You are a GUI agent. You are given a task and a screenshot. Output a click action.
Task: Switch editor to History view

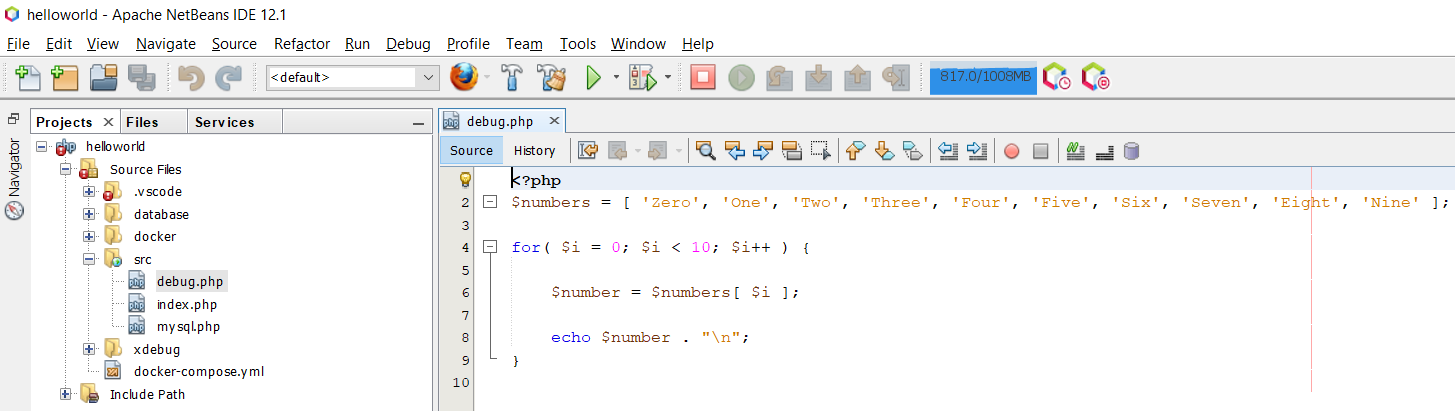[x=534, y=151]
